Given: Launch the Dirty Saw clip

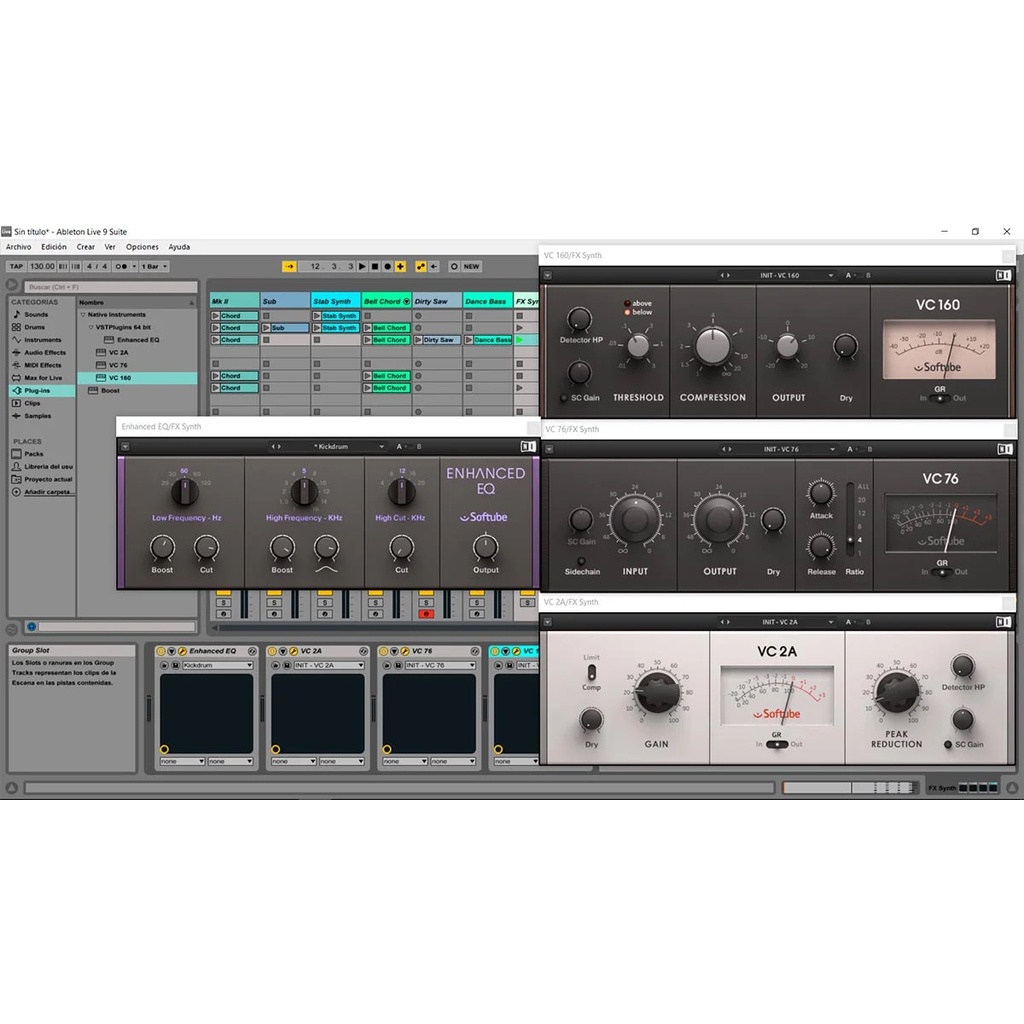Looking at the screenshot, I should tap(419, 340).
